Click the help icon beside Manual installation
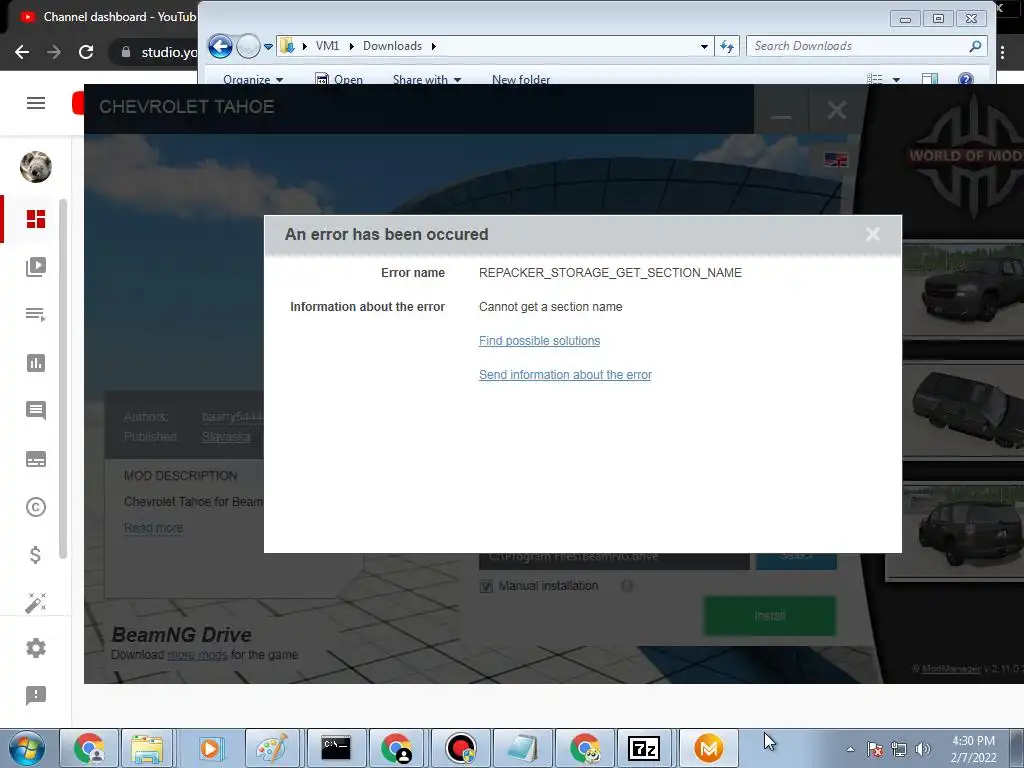The height and width of the screenshot is (768, 1024). pos(627,586)
